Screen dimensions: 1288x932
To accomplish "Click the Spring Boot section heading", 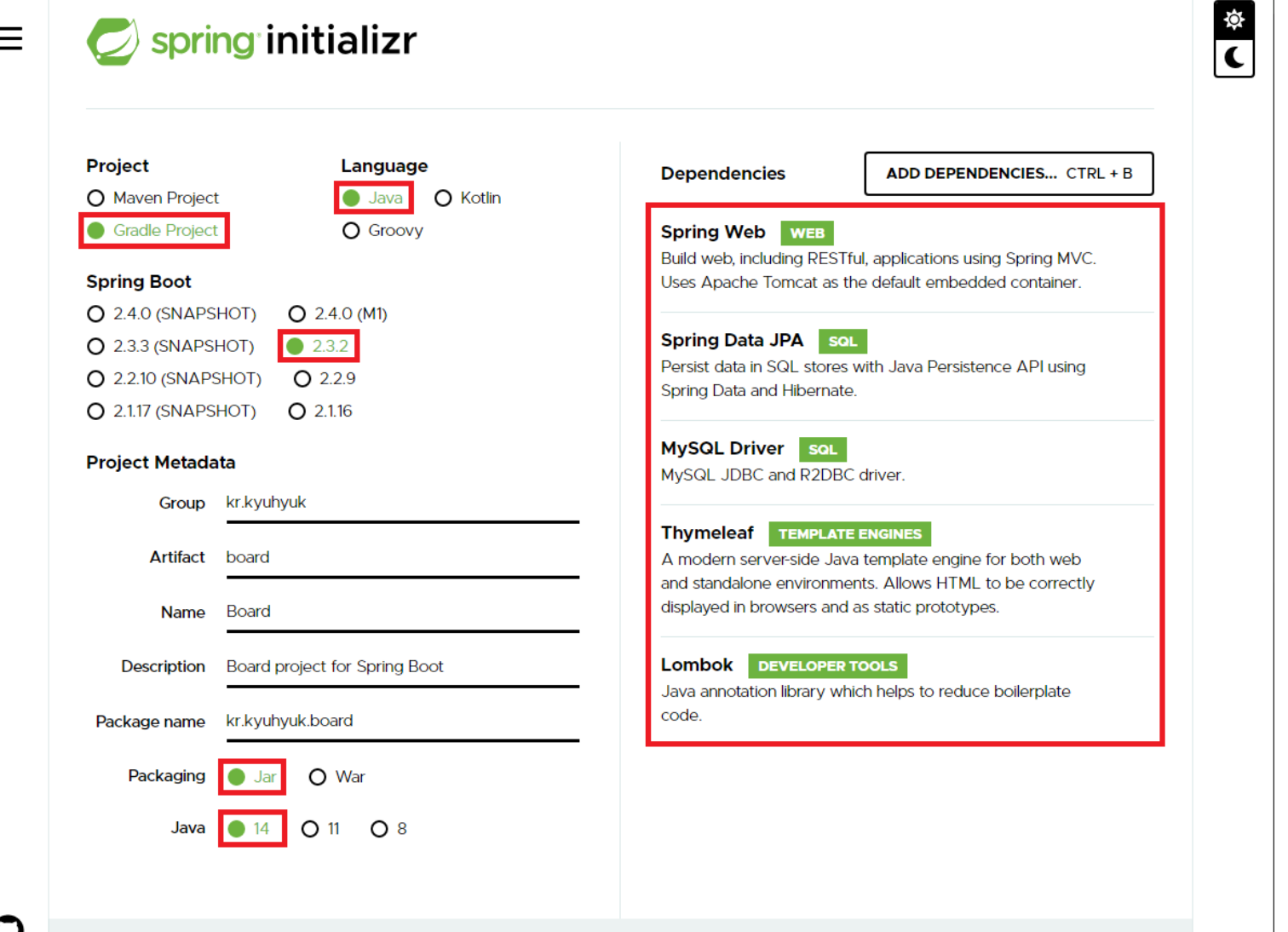I will (139, 282).
